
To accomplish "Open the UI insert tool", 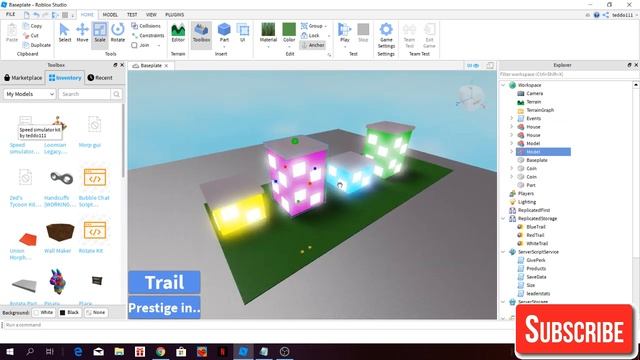I will pyautogui.click(x=243, y=33).
